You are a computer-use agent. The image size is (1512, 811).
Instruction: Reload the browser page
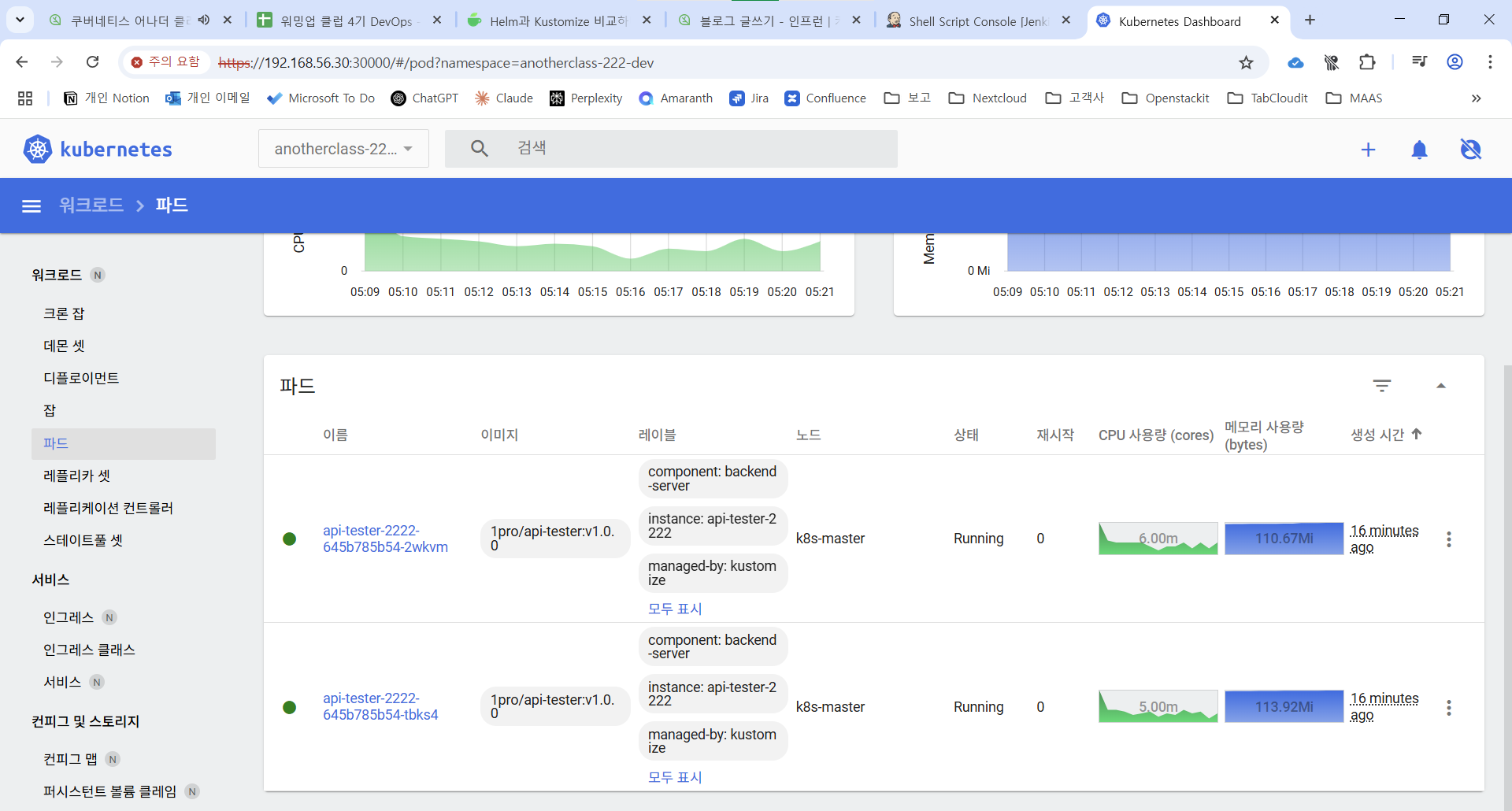pyautogui.click(x=92, y=62)
